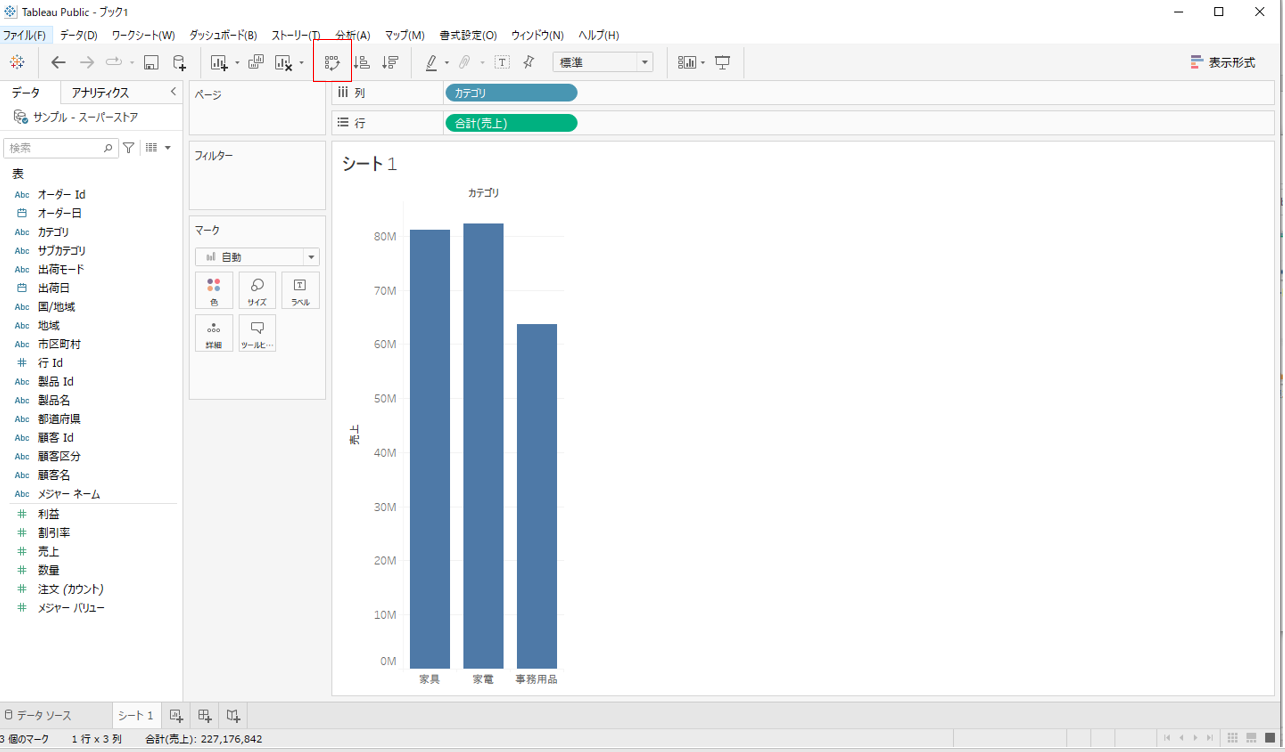
Task: Save the workbook with the floppy icon
Action: pyautogui.click(x=151, y=62)
